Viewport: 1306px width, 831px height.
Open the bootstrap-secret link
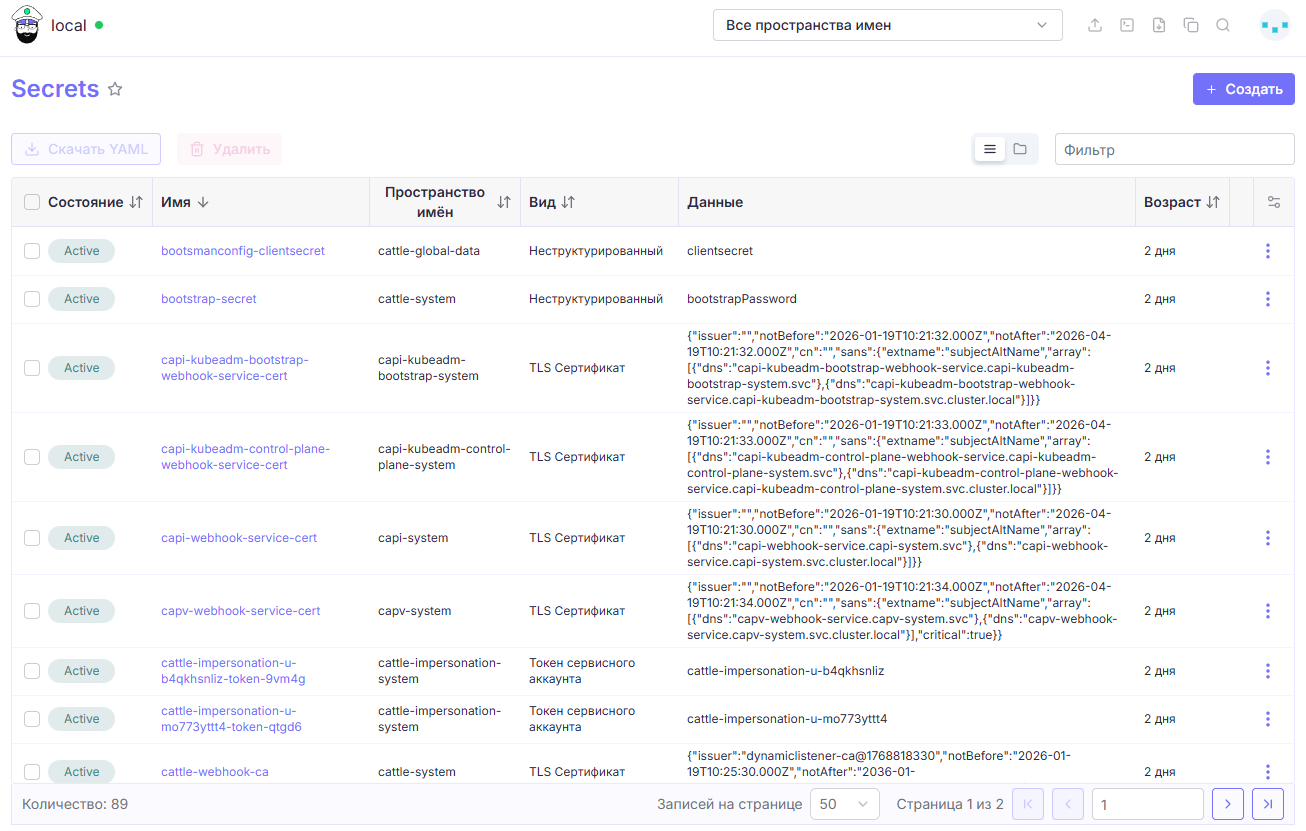coord(209,299)
